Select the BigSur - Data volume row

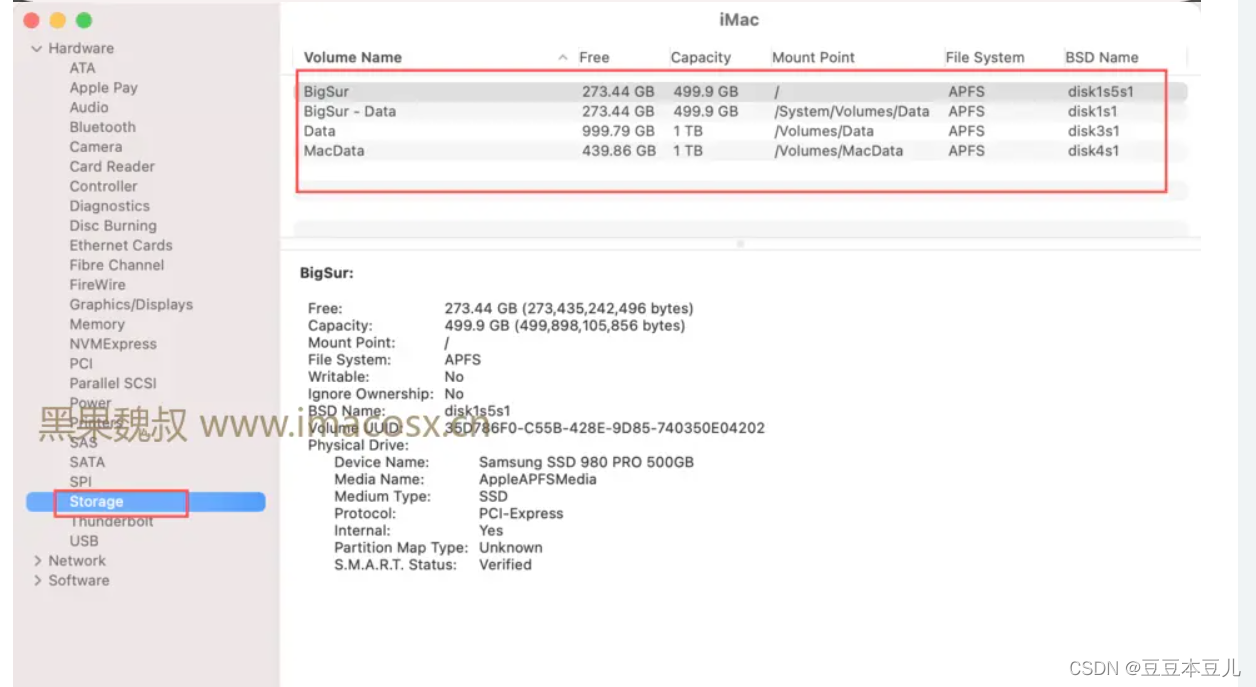click(x=740, y=111)
